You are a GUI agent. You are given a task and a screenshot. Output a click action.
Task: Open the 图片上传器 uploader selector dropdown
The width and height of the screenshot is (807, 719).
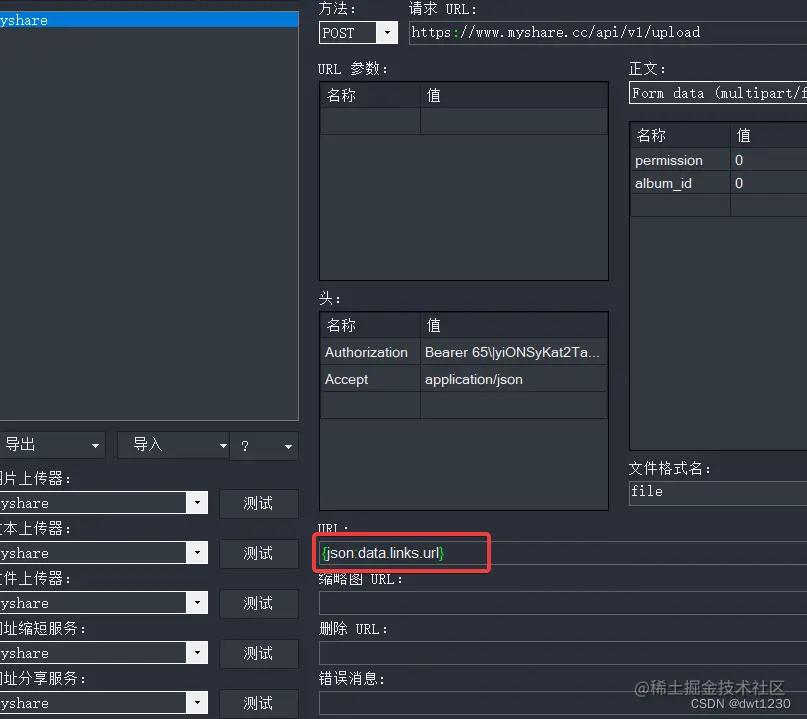coord(197,503)
